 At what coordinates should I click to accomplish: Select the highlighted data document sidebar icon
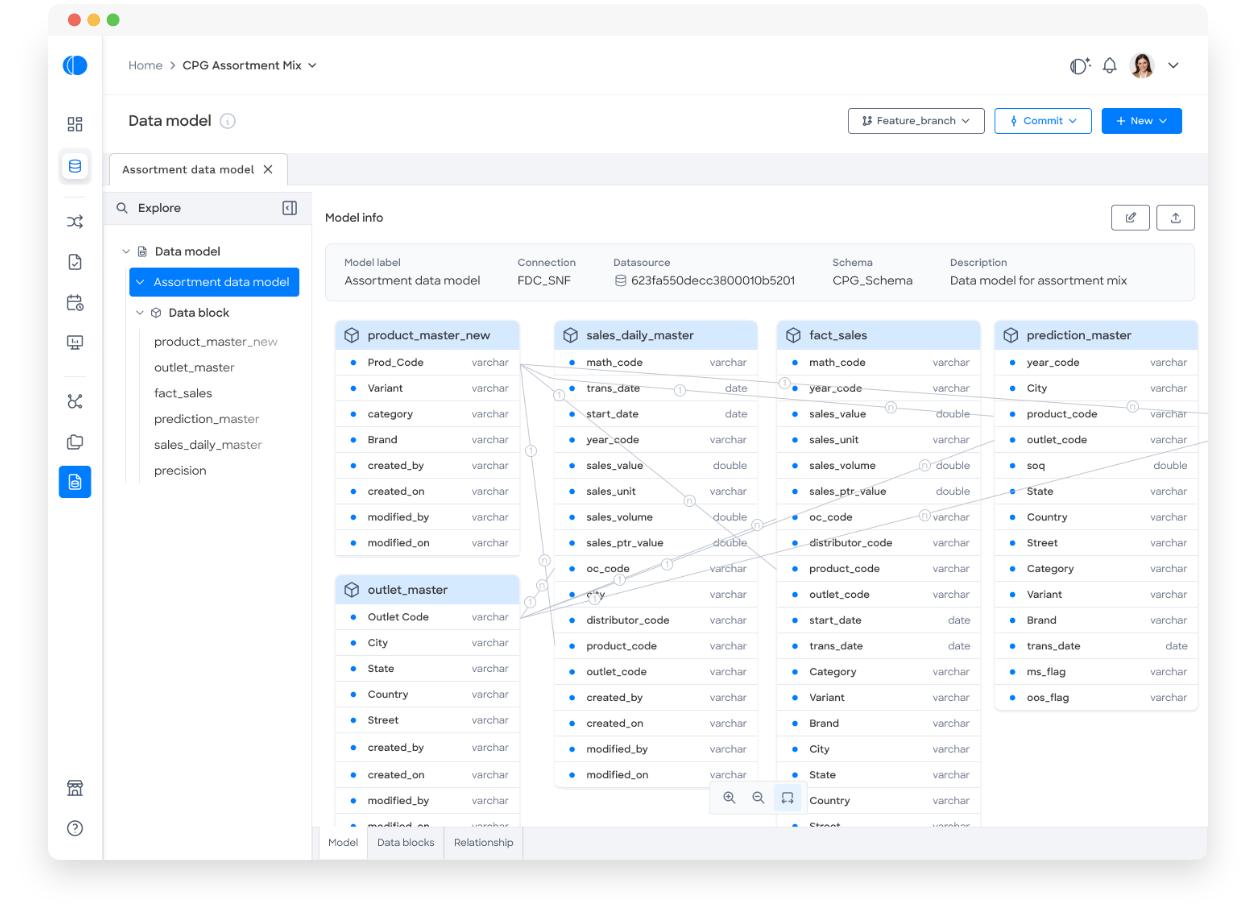point(75,482)
